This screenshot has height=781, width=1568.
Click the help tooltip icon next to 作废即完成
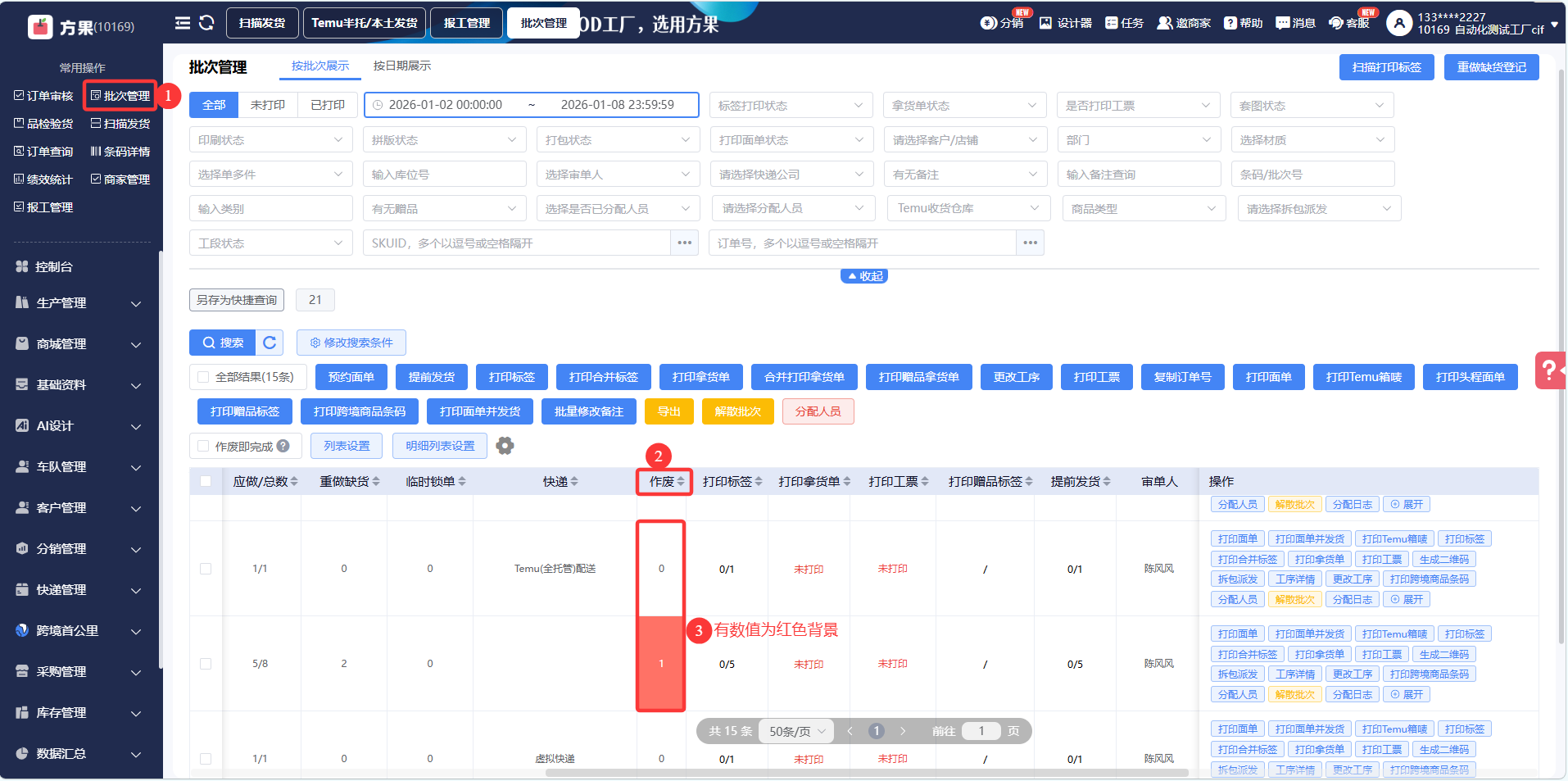283,446
